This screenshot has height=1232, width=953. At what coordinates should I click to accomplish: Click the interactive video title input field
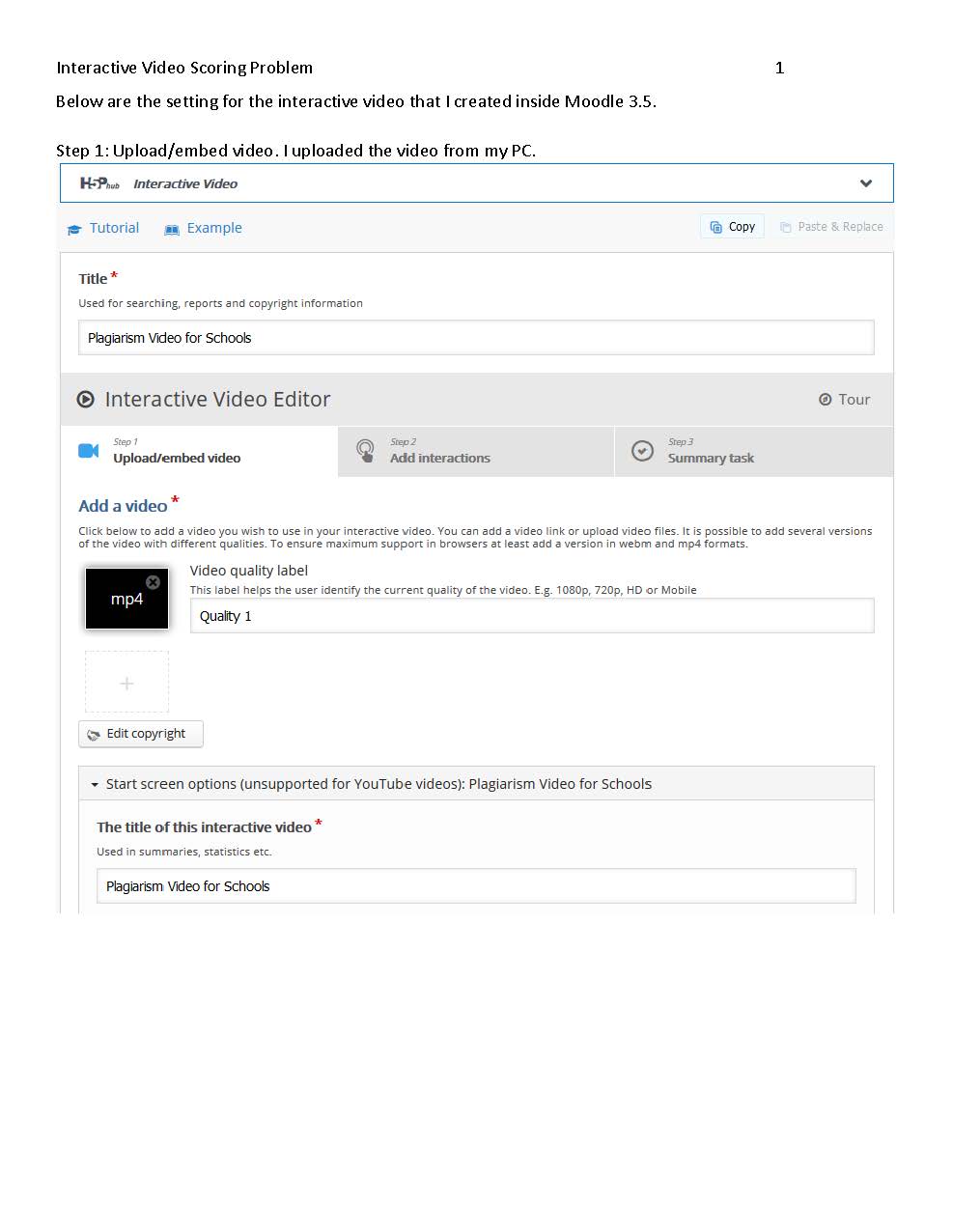point(476,885)
